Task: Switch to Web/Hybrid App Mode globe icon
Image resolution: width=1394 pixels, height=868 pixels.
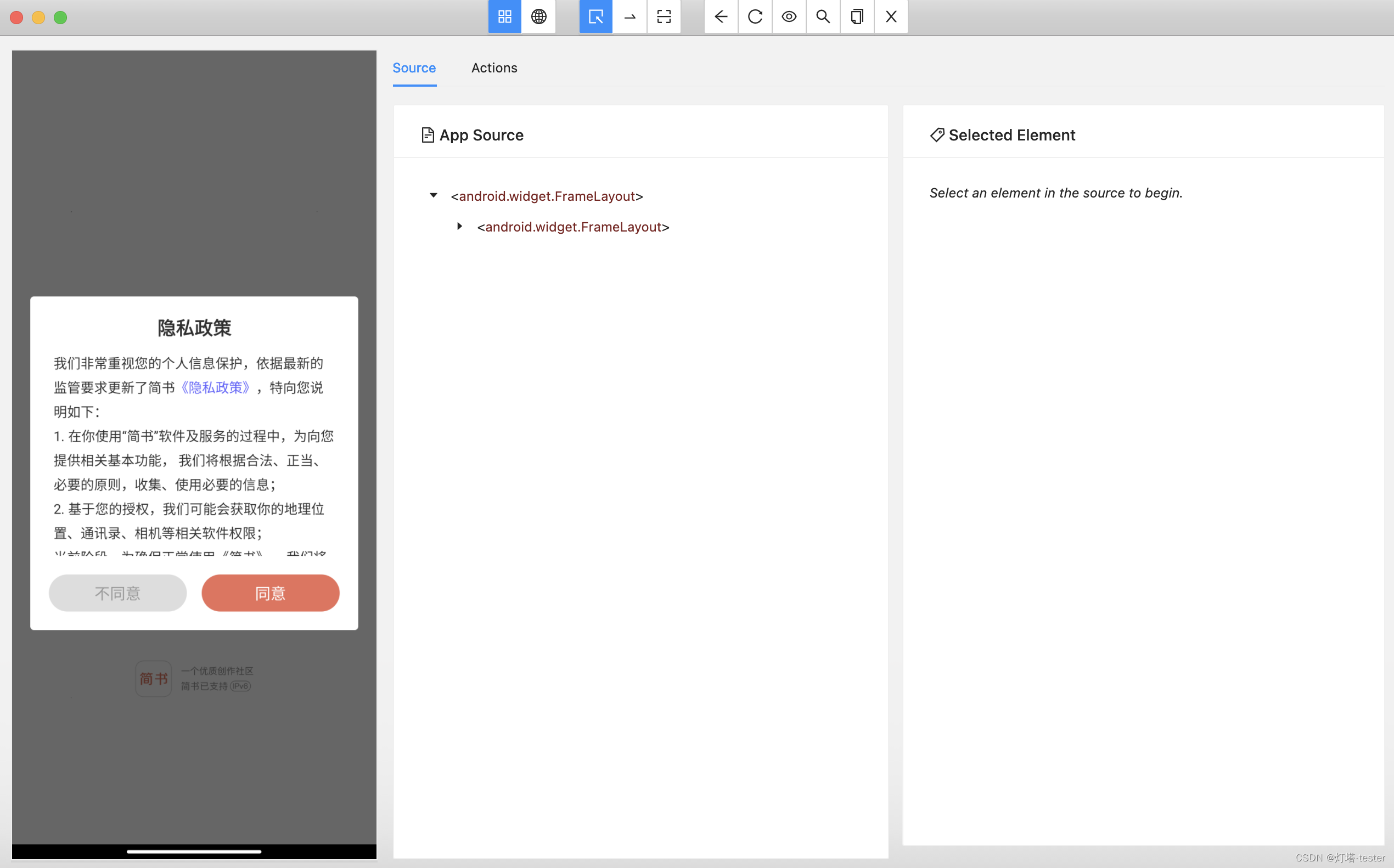Action: point(538,16)
